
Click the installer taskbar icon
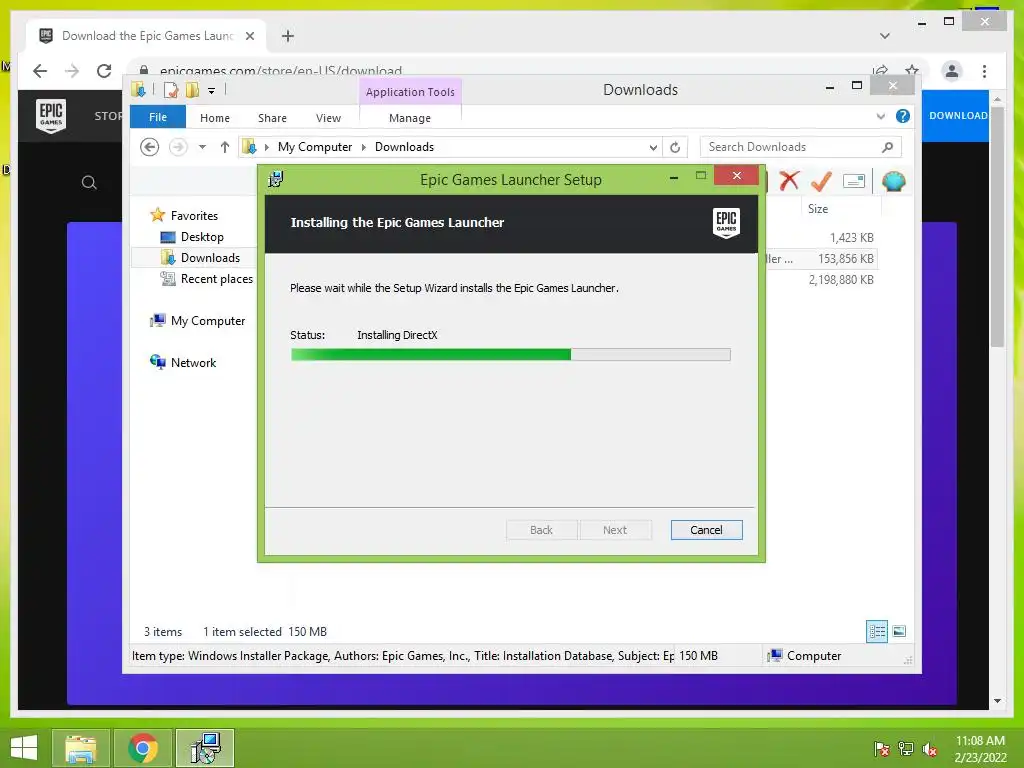(205, 748)
